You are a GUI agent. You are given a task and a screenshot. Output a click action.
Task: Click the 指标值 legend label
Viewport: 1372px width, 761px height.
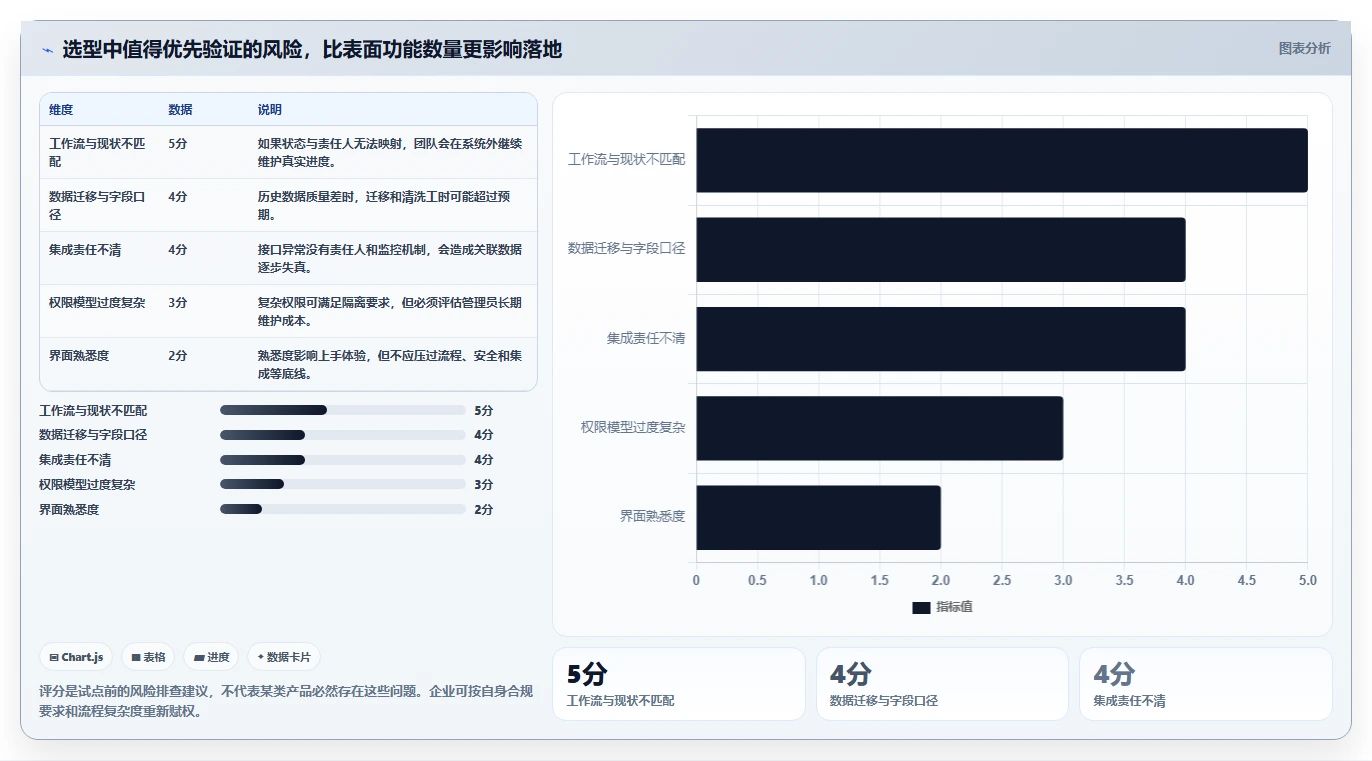coord(954,607)
